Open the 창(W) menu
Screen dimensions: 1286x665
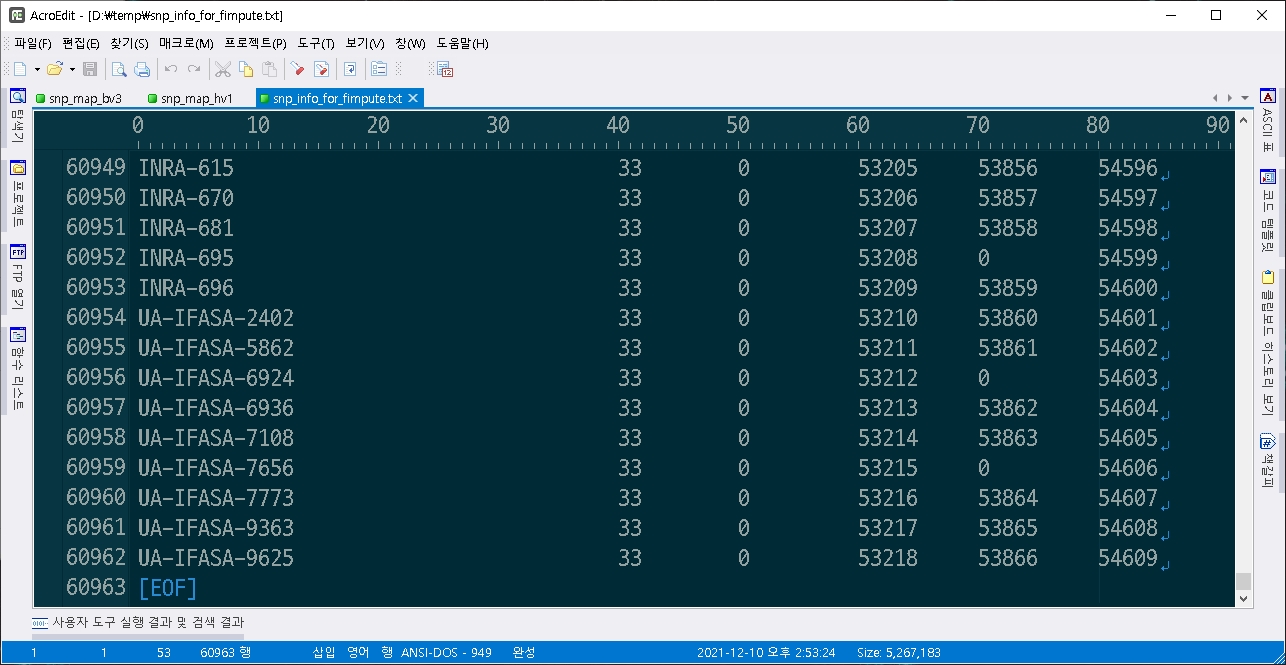tap(410, 43)
